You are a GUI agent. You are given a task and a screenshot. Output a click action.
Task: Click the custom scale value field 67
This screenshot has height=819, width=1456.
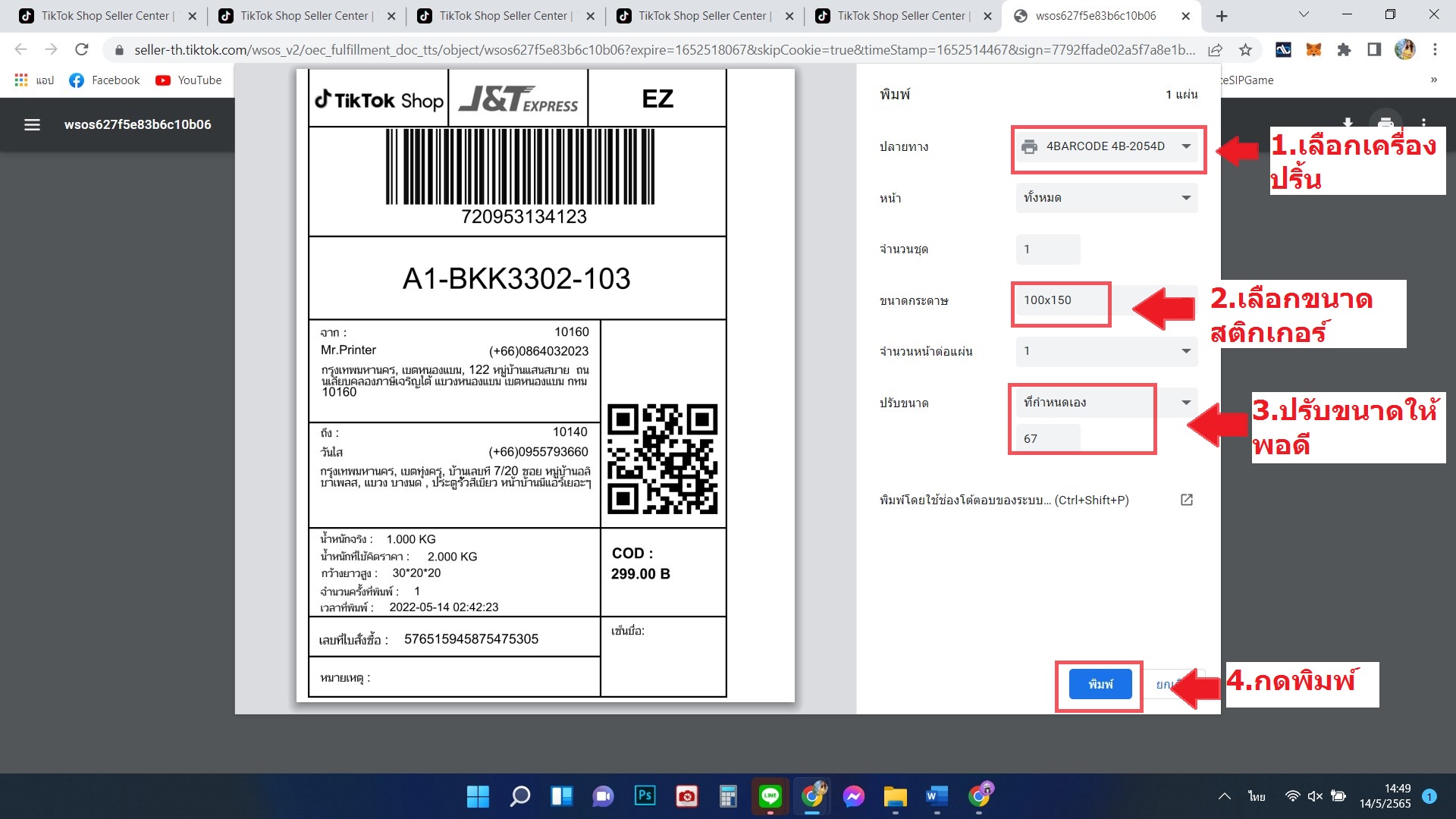coord(1048,438)
